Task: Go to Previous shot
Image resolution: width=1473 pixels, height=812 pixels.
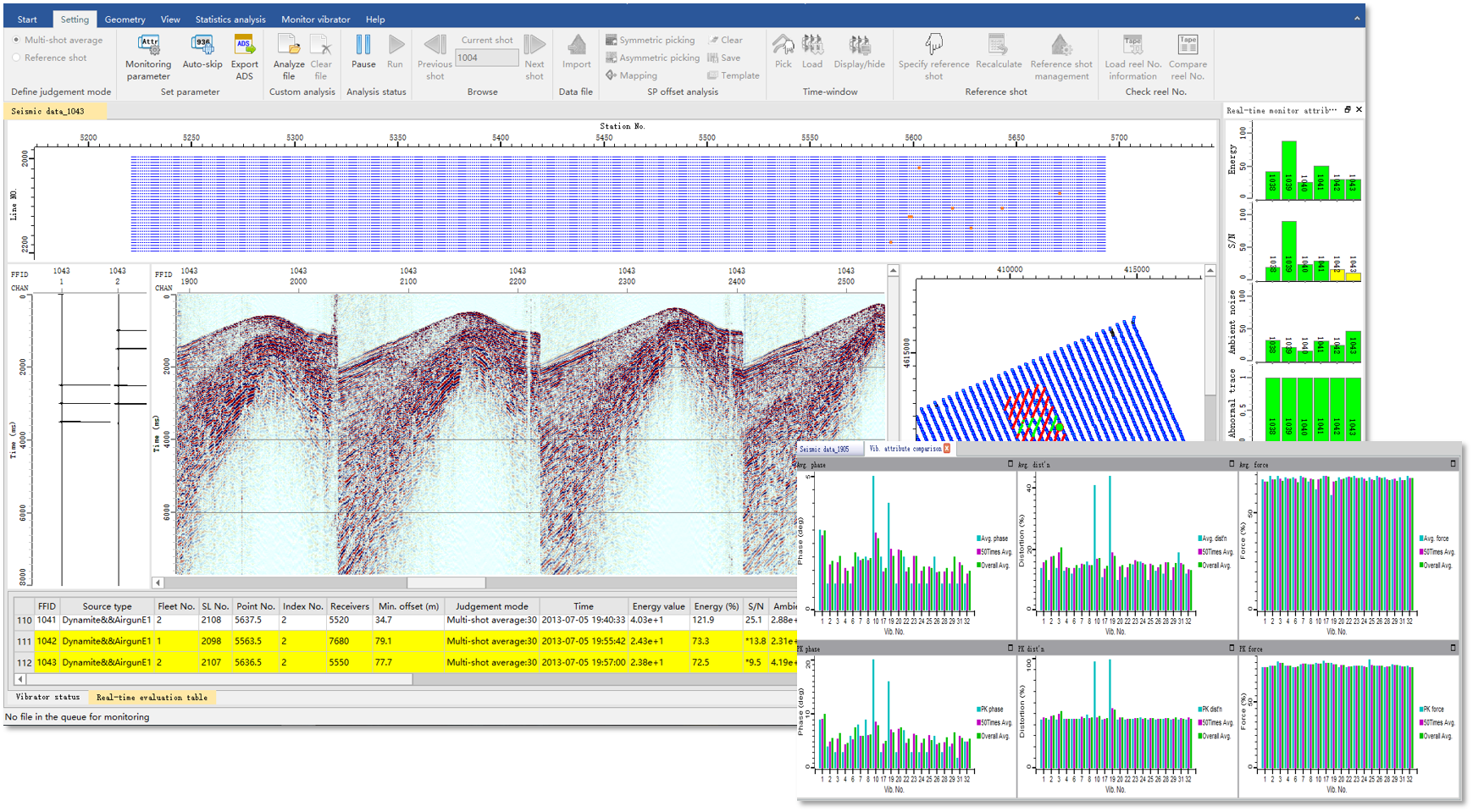Action: [x=435, y=57]
